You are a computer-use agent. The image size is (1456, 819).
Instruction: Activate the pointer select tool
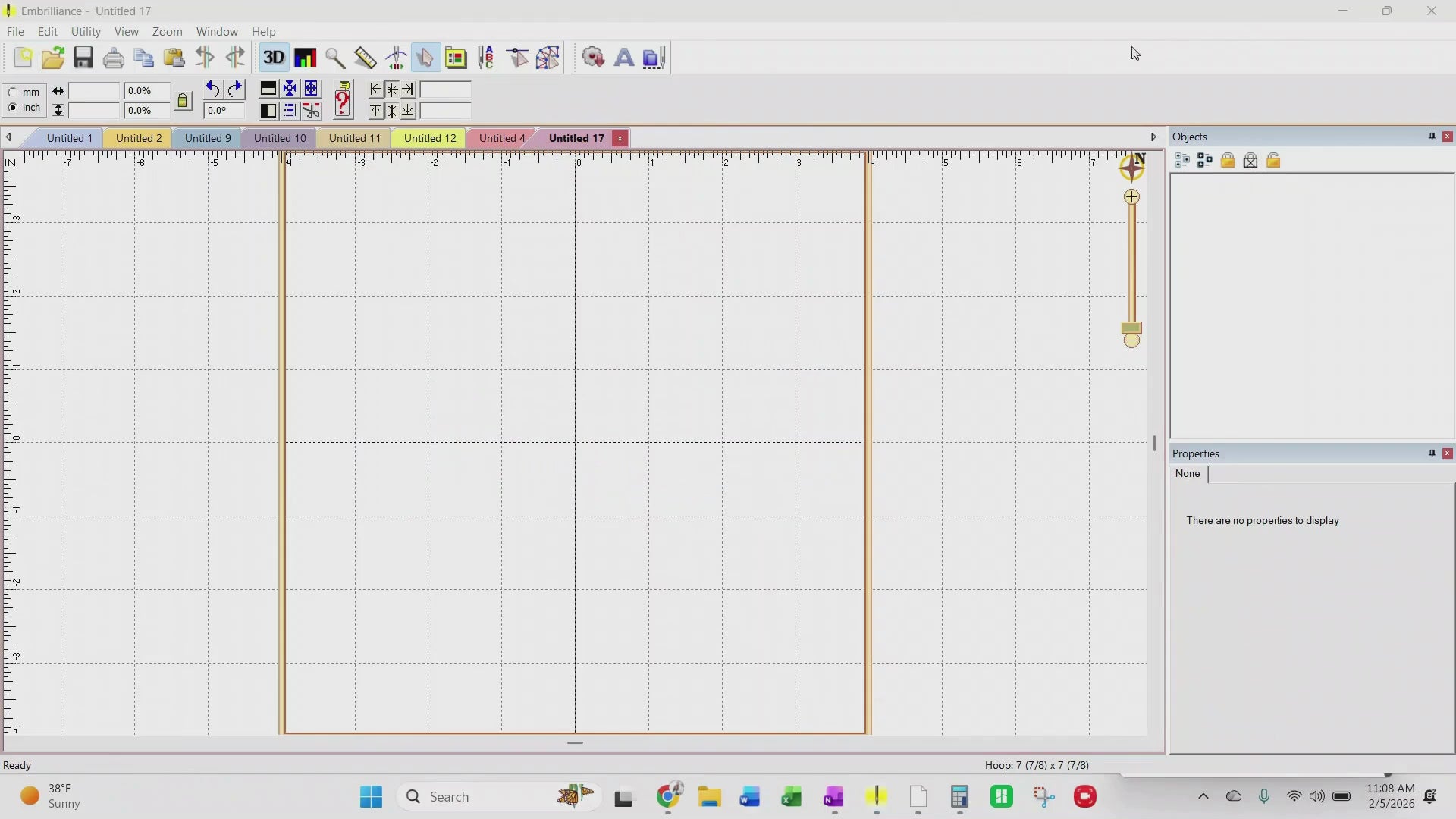point(425,58)
